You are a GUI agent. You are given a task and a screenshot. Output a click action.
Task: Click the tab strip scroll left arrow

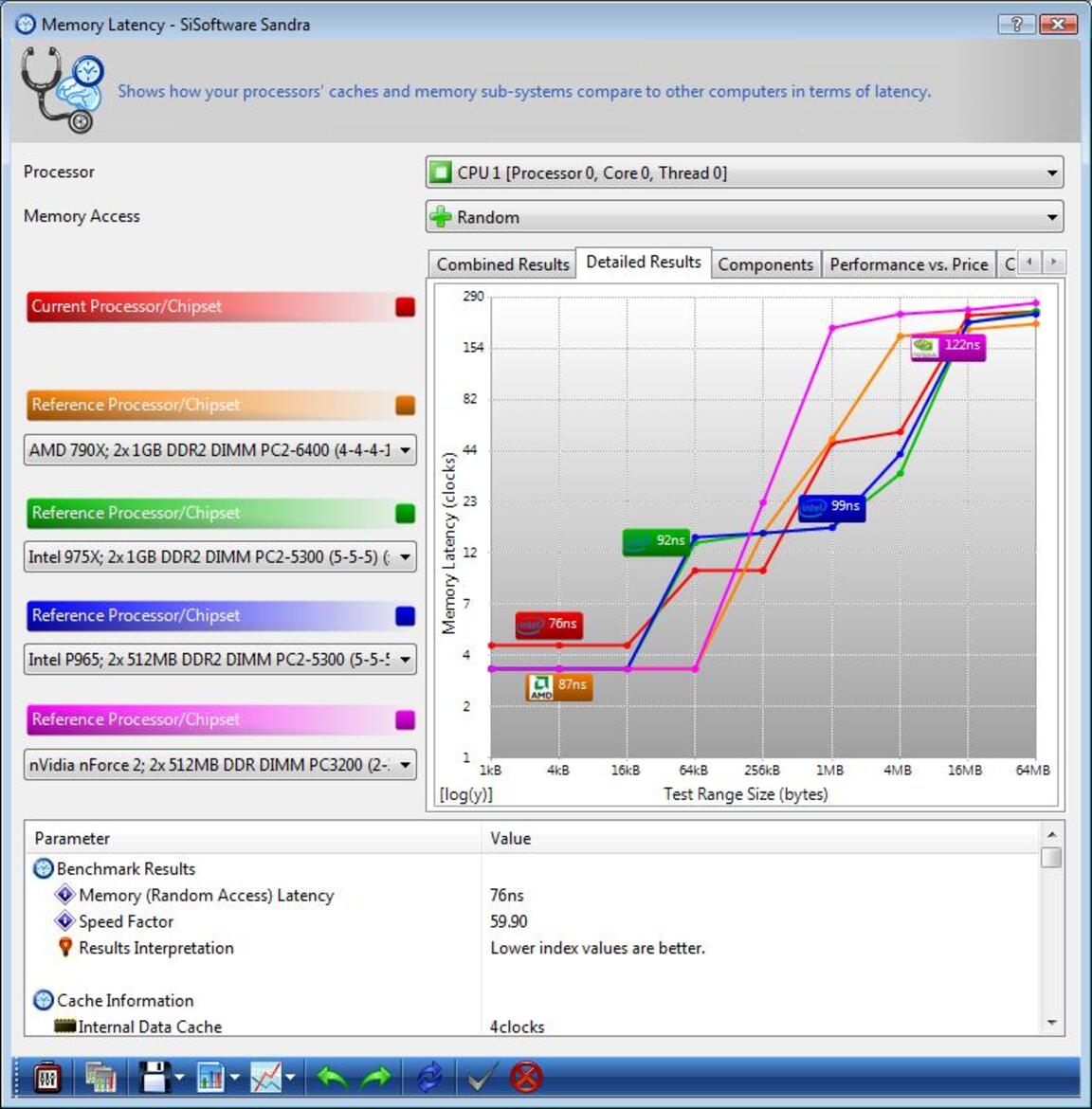1029,263
